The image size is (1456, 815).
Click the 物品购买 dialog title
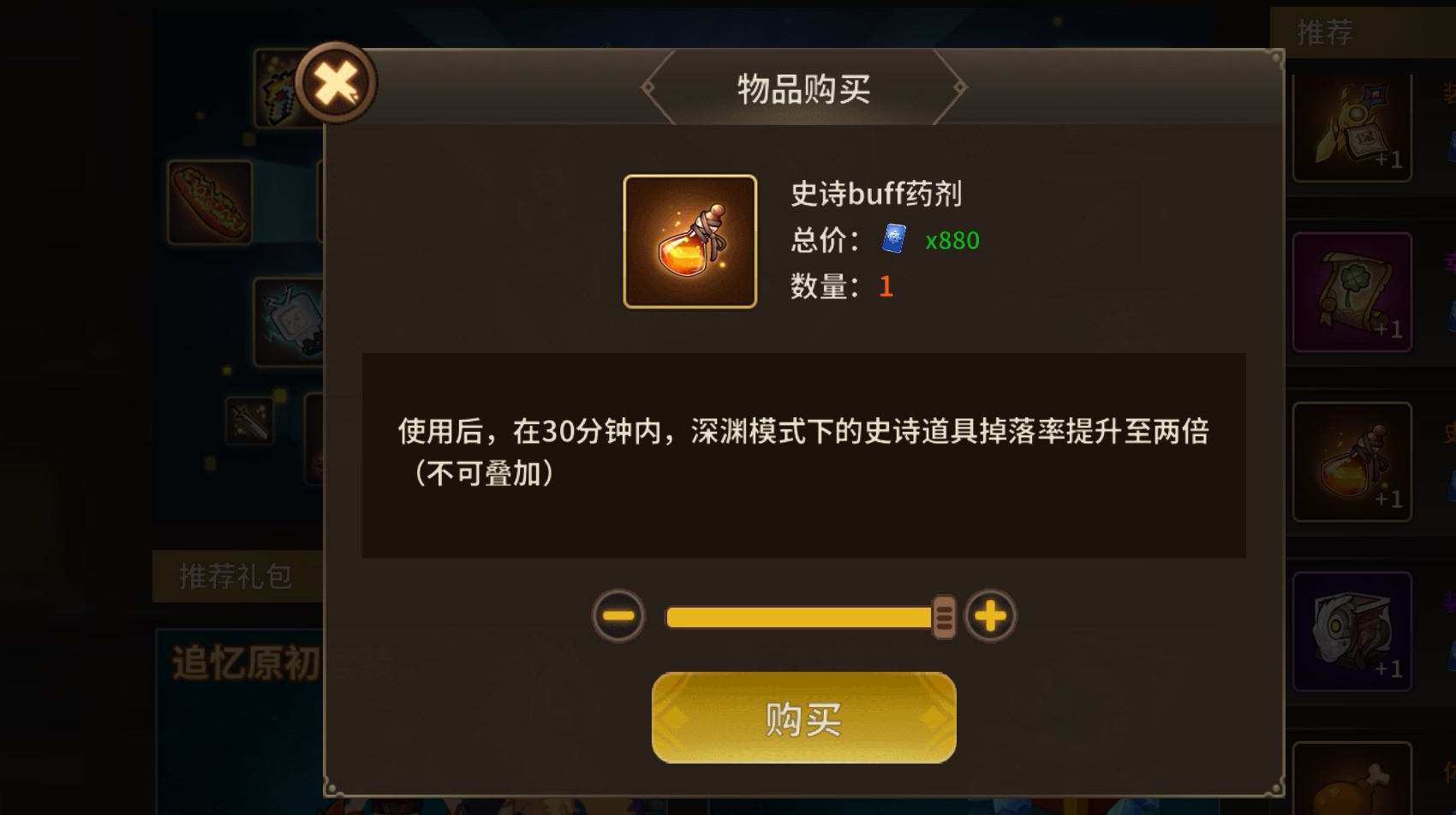(803, 88)
